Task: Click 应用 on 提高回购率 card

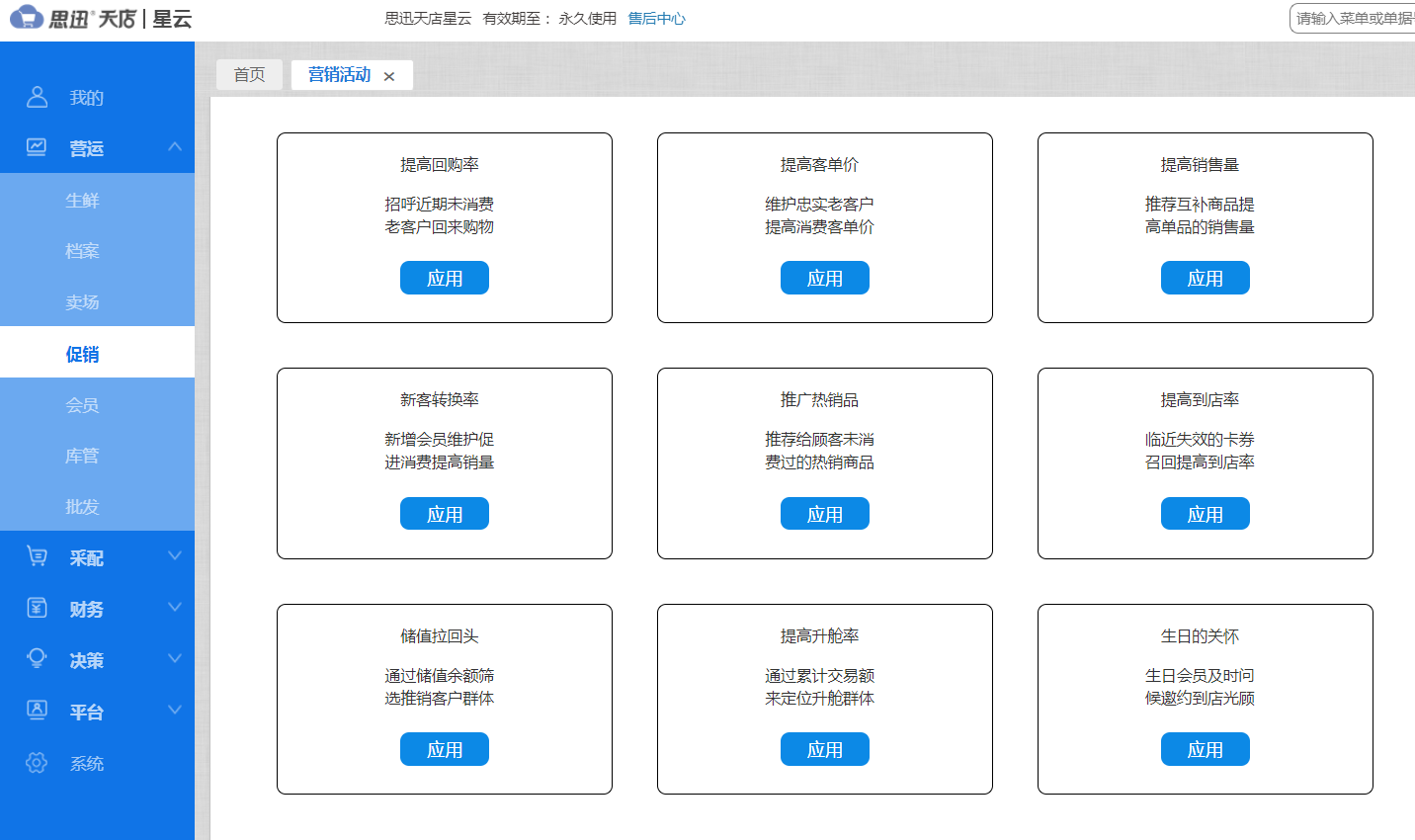Action: pos(444,278)
